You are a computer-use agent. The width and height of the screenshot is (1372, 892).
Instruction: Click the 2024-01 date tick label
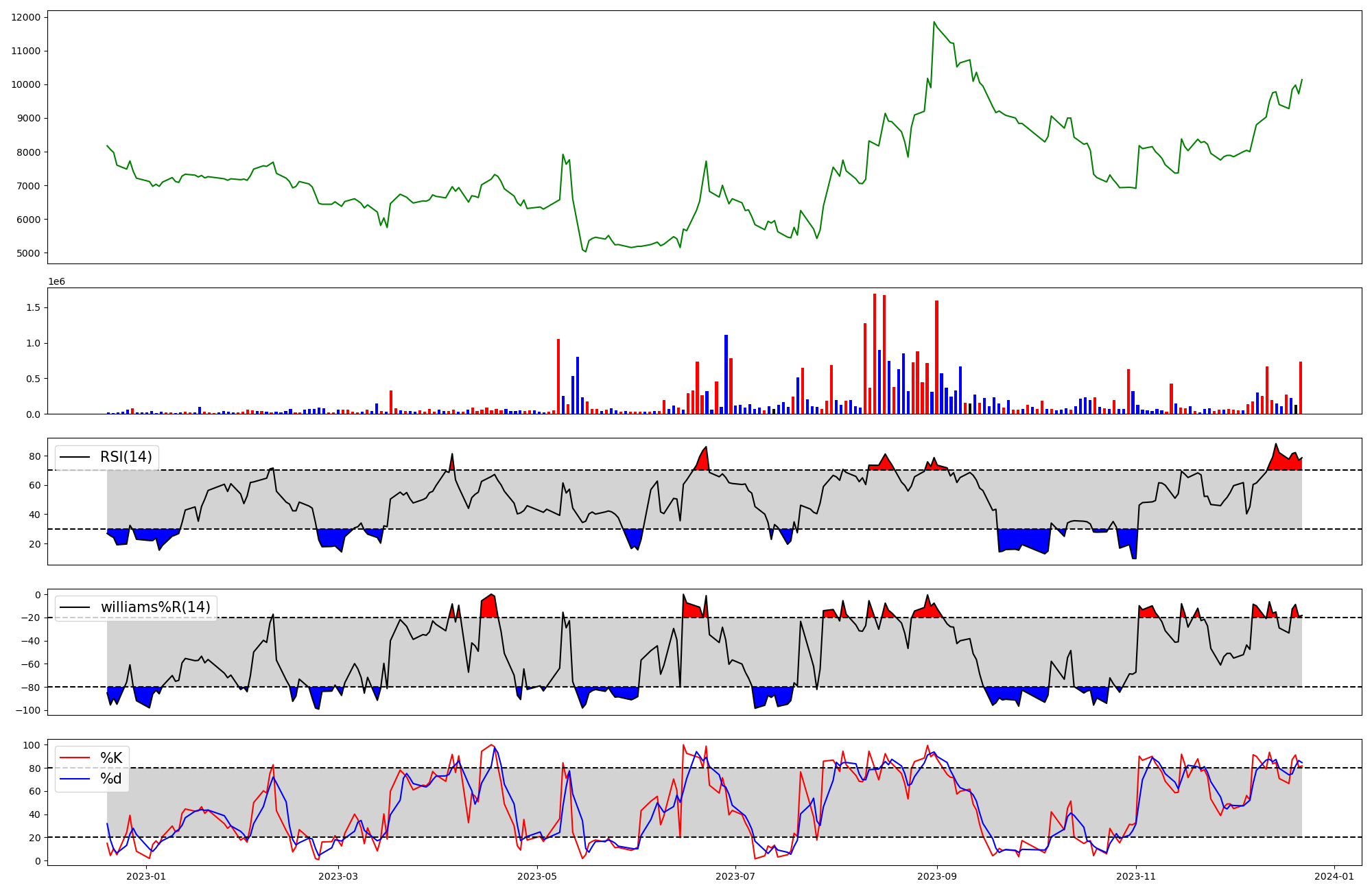pyautogui.click(x=1334, y=876)
